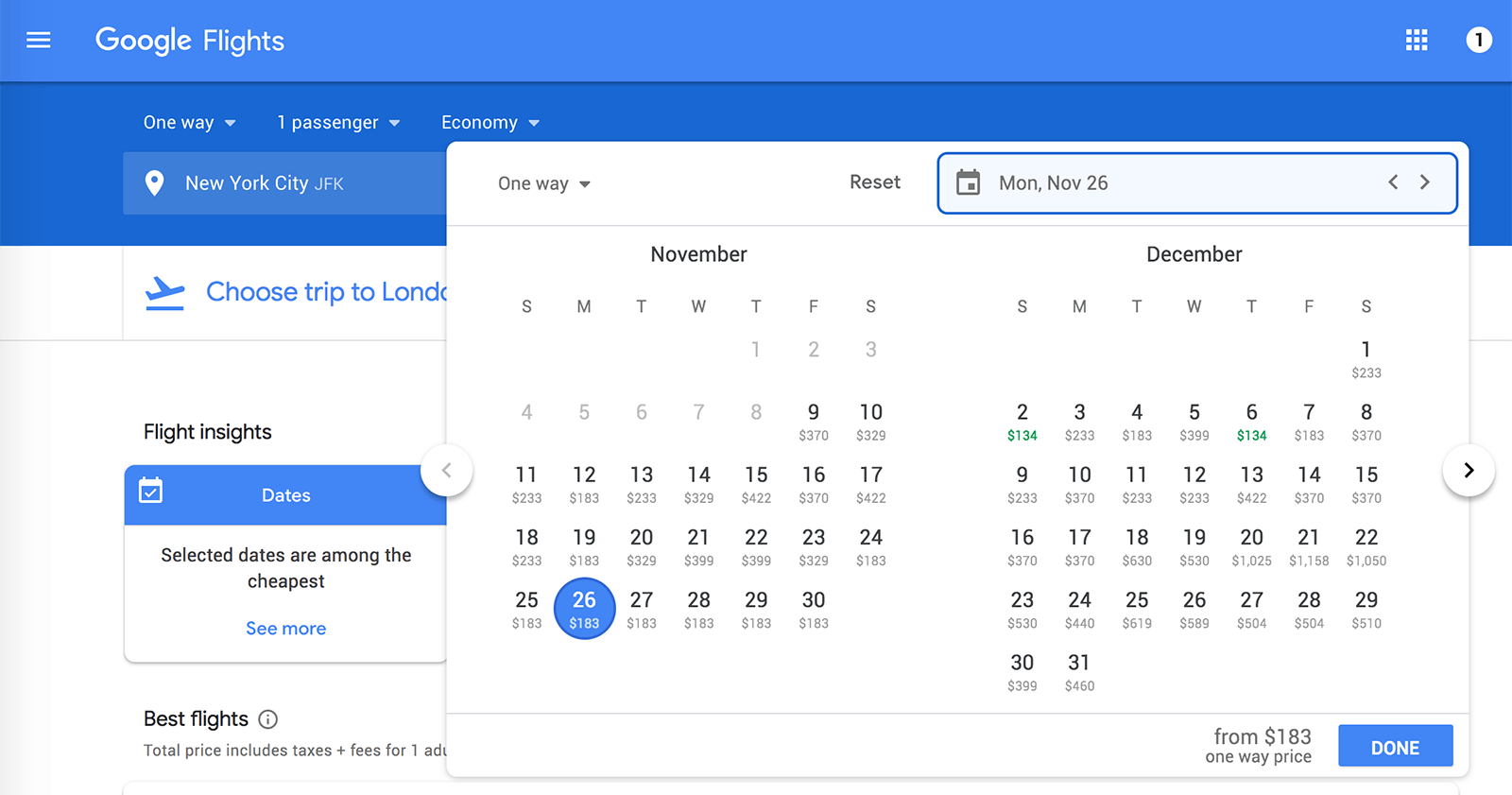Click the Best flights info icon
The image size is (1512, 795).
pos(268,719)
